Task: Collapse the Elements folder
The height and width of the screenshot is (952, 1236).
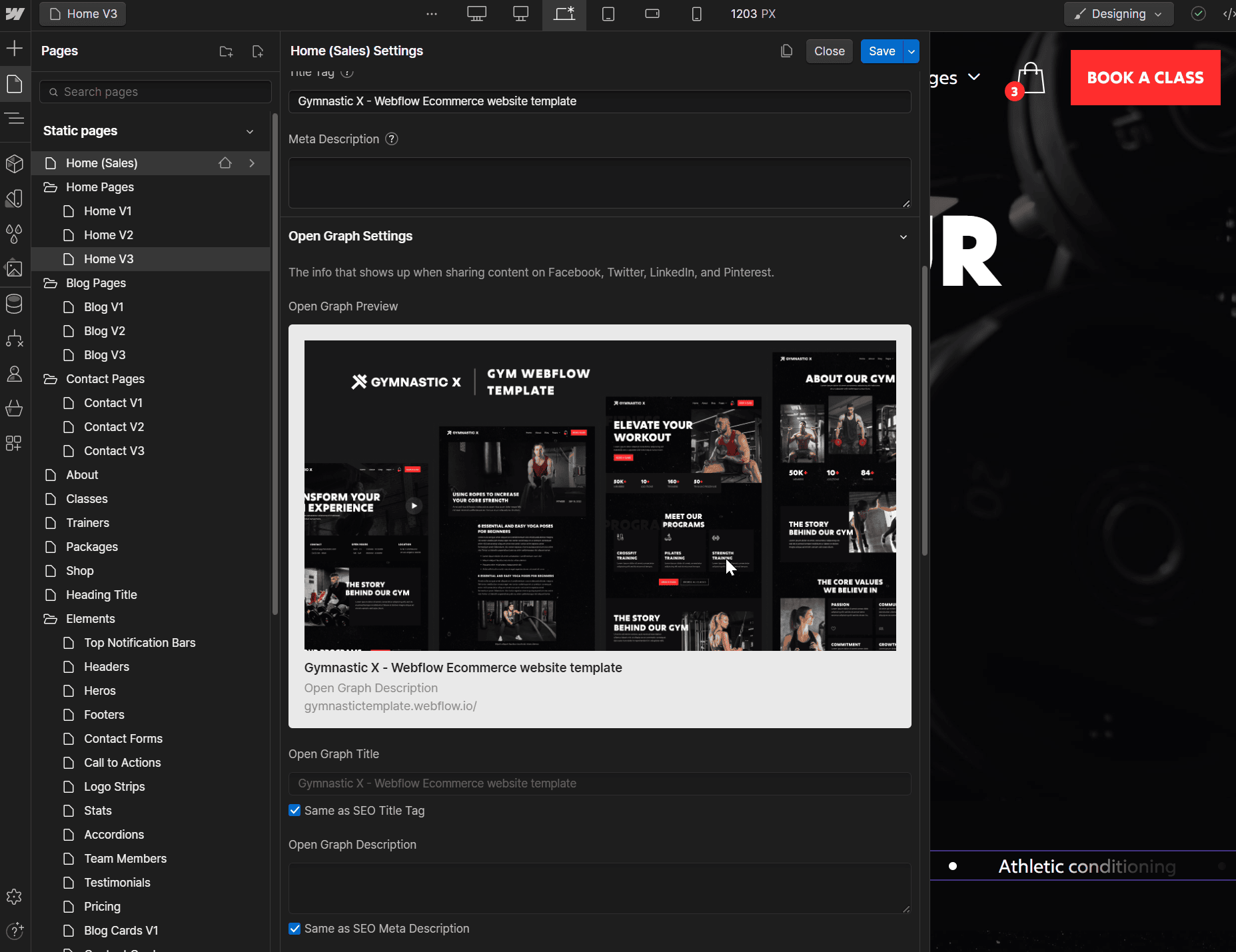Action: coord(50,619)
